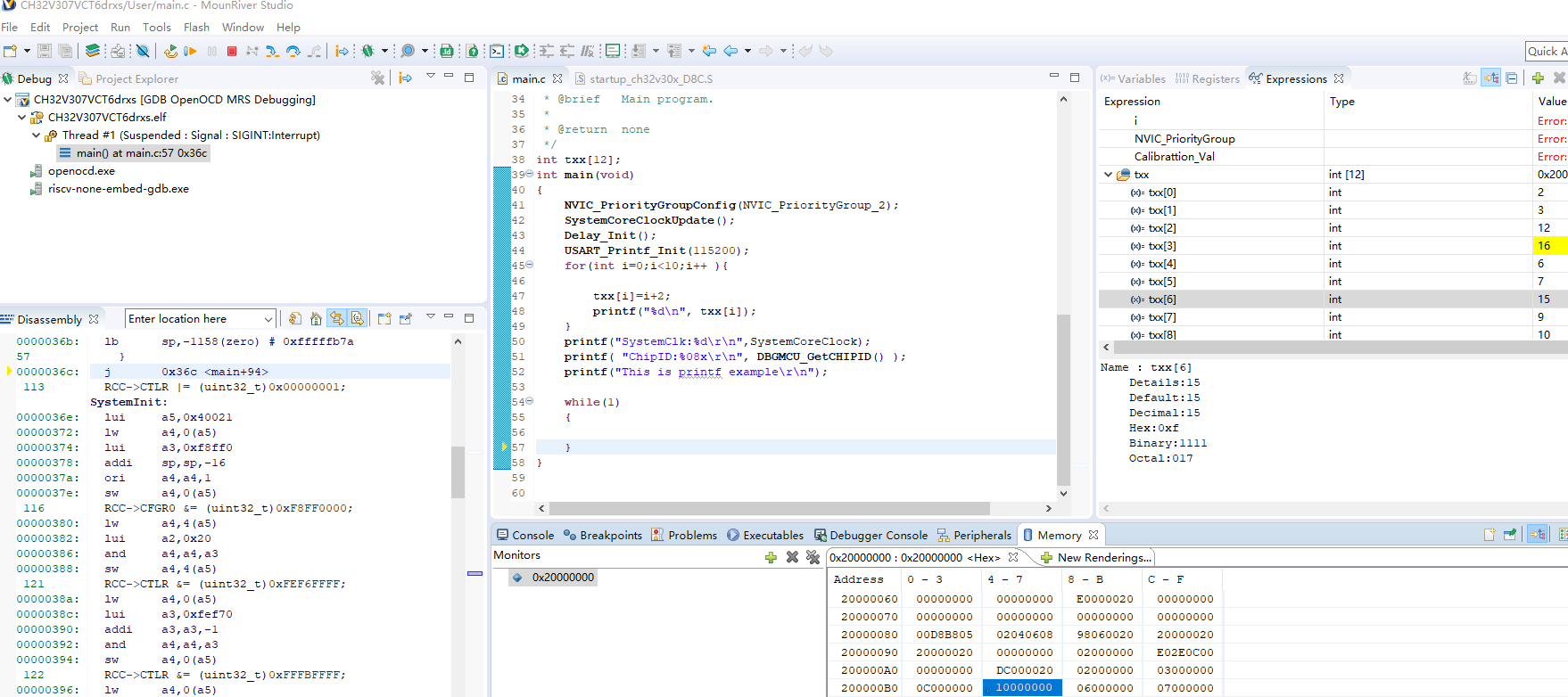Screen dimensions: 1568x697
Task: Click the Disassembly Home icon
Action: (316, 318)
